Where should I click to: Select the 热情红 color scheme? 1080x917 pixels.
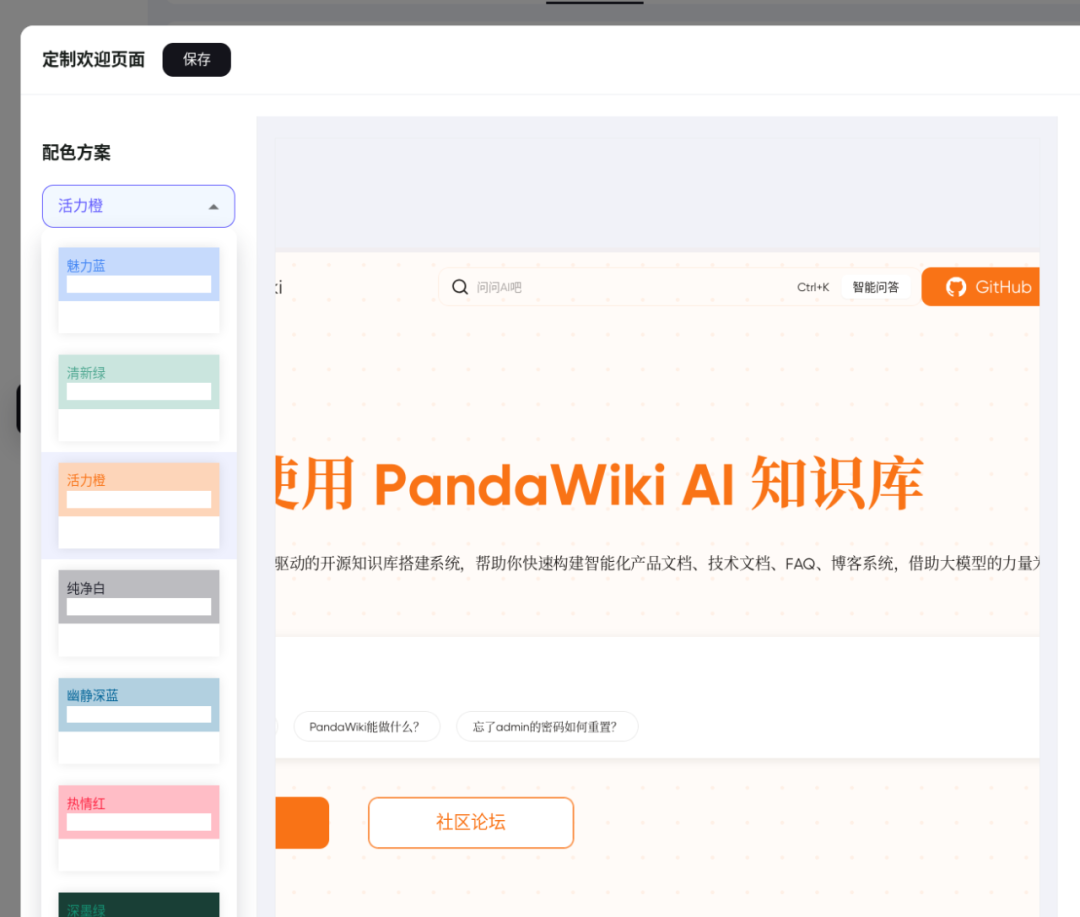138,828
